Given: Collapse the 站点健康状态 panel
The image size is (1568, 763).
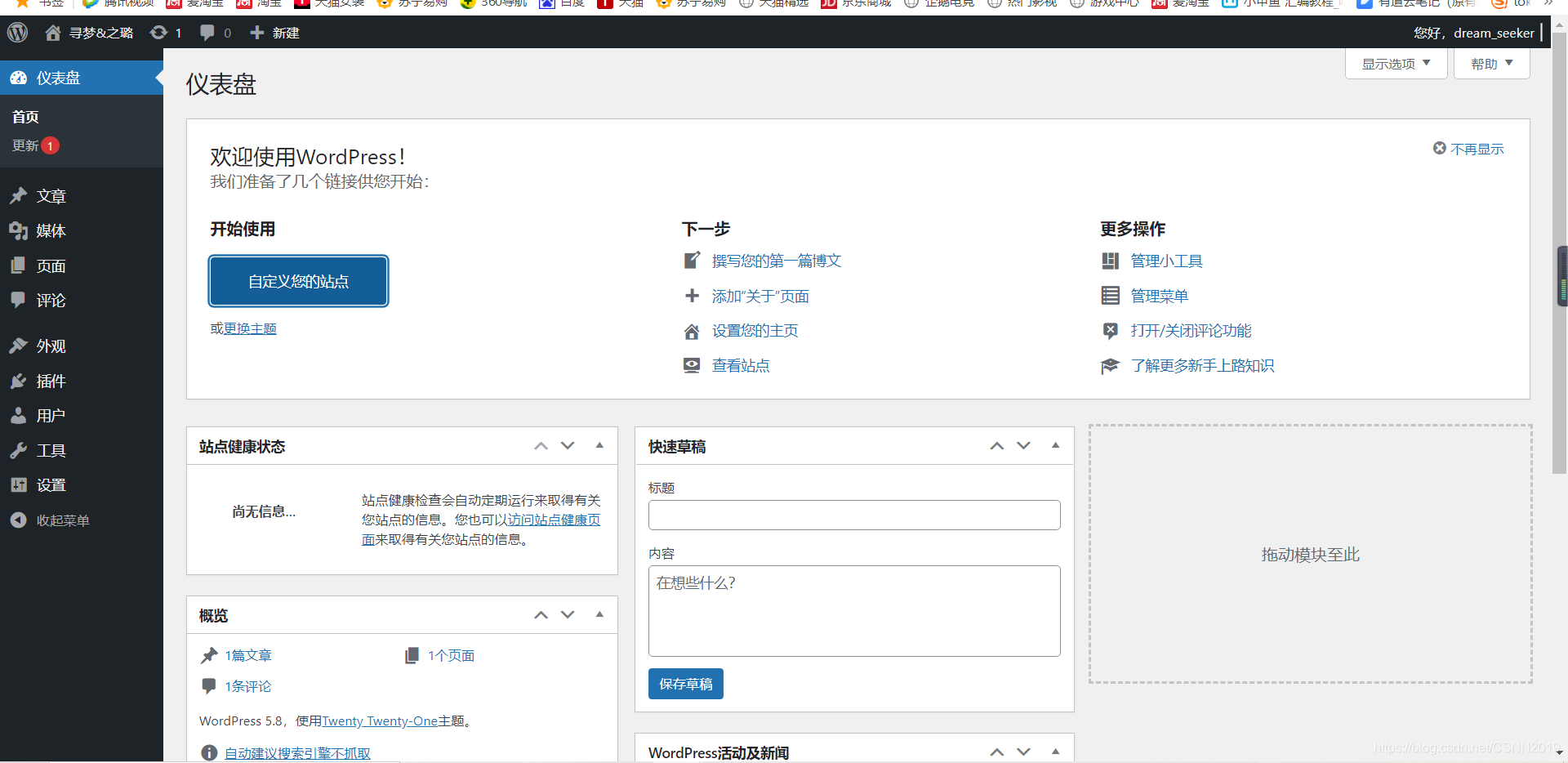Looking at the screenshot, I should (x=599, y=446).
